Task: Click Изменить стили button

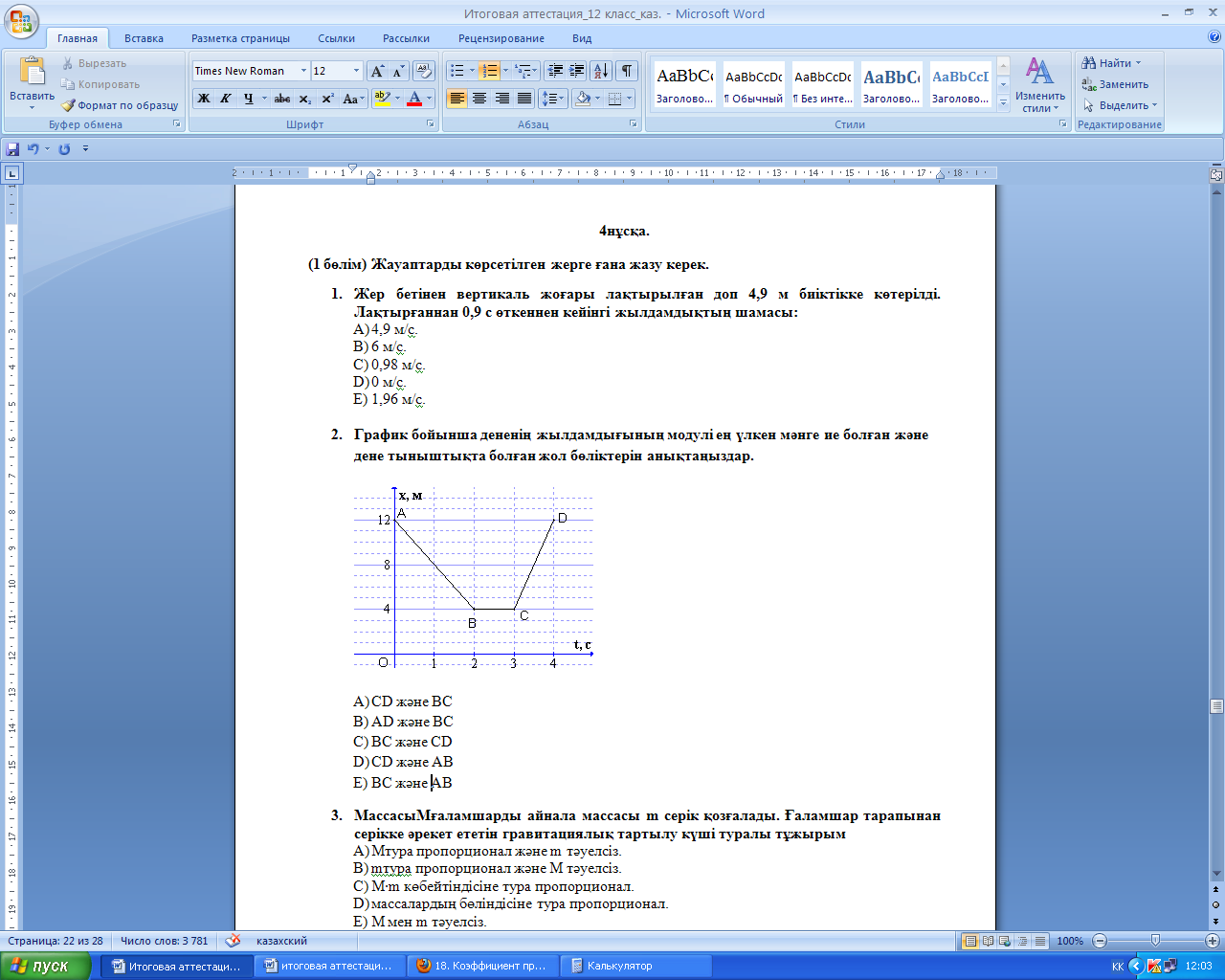Action: click(1040, 84)
